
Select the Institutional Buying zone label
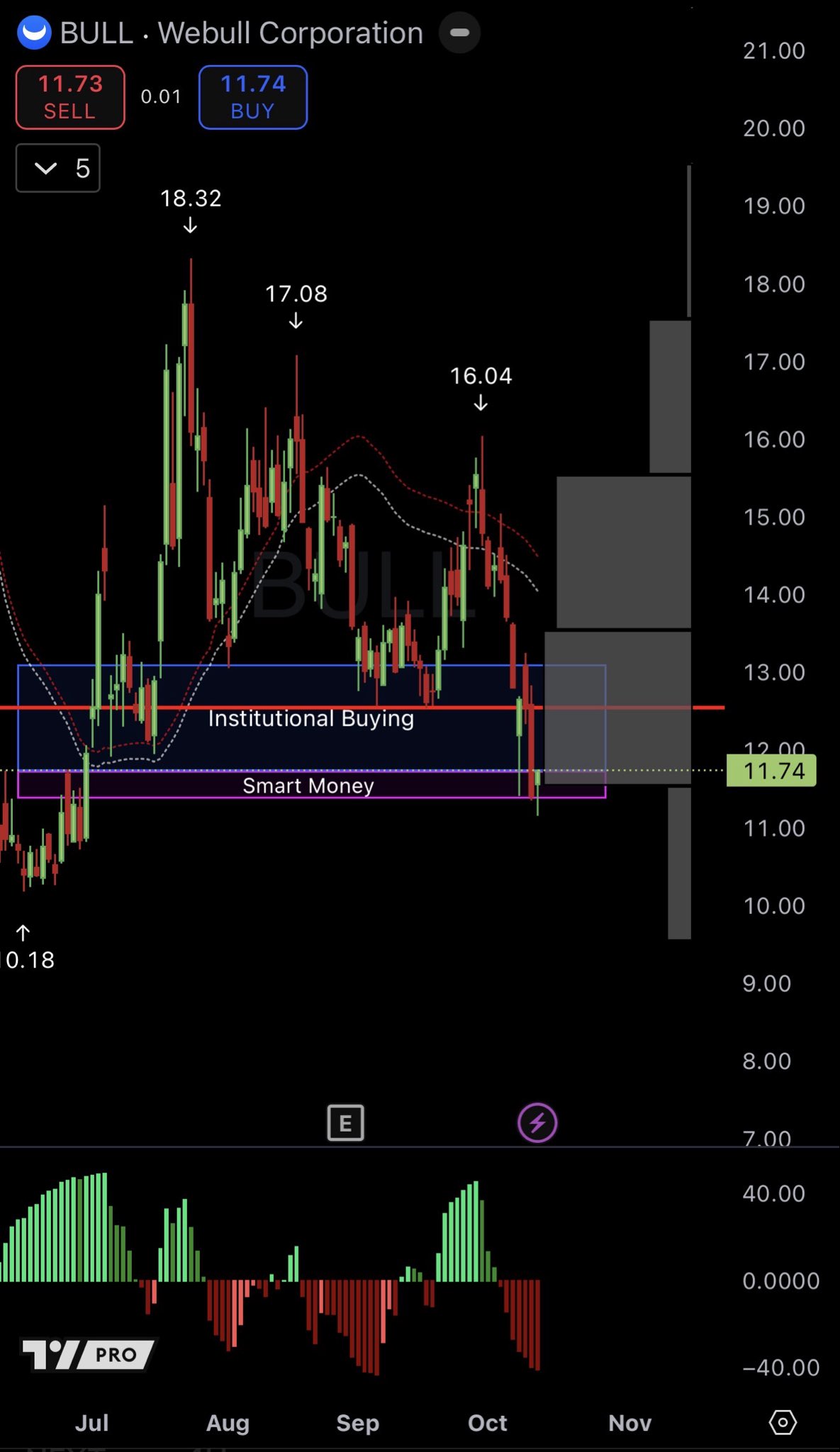click(x=311, y=718)
